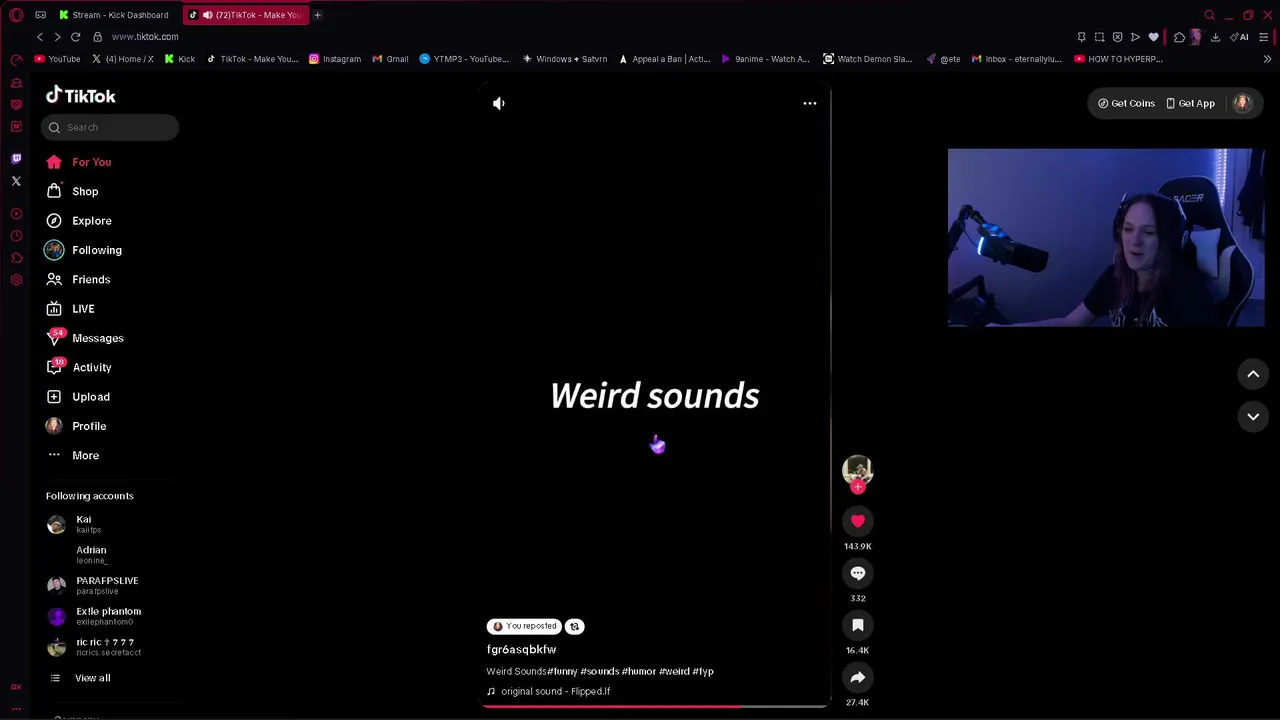Click the You reposted badge
Viewport: 1280px width, 720px height.
524,626
